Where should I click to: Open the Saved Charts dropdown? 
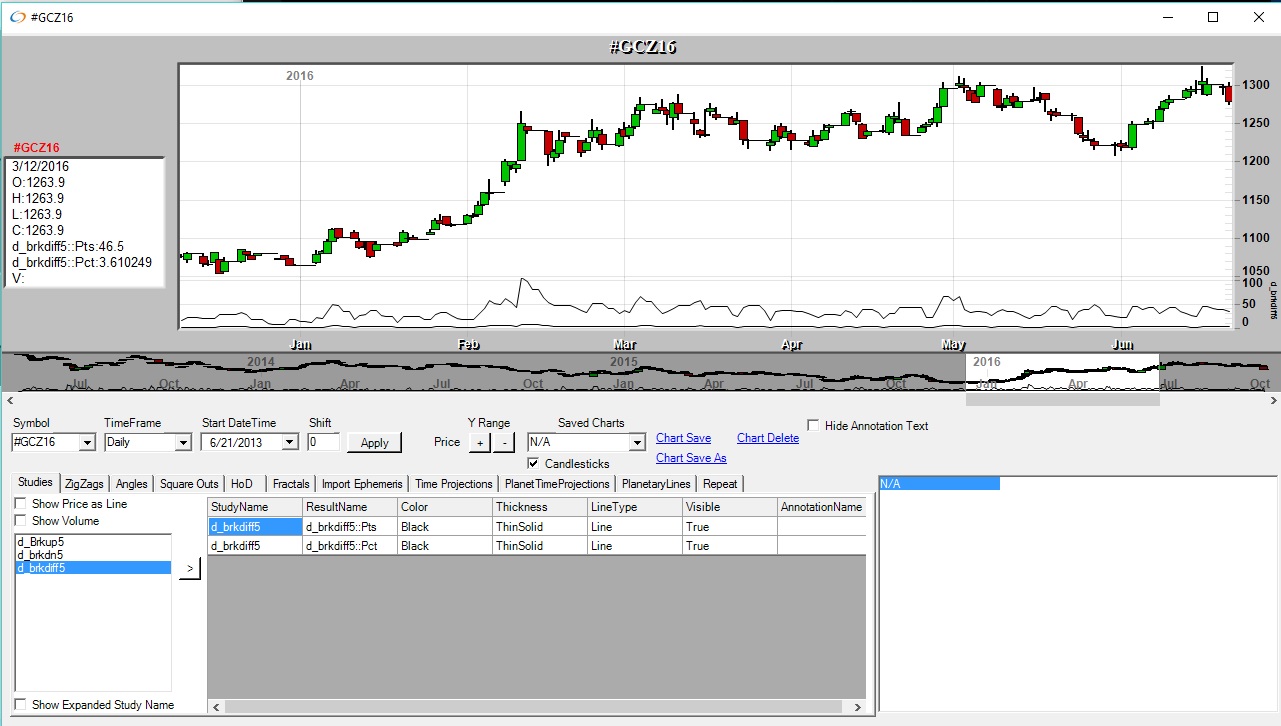[637, 442]
